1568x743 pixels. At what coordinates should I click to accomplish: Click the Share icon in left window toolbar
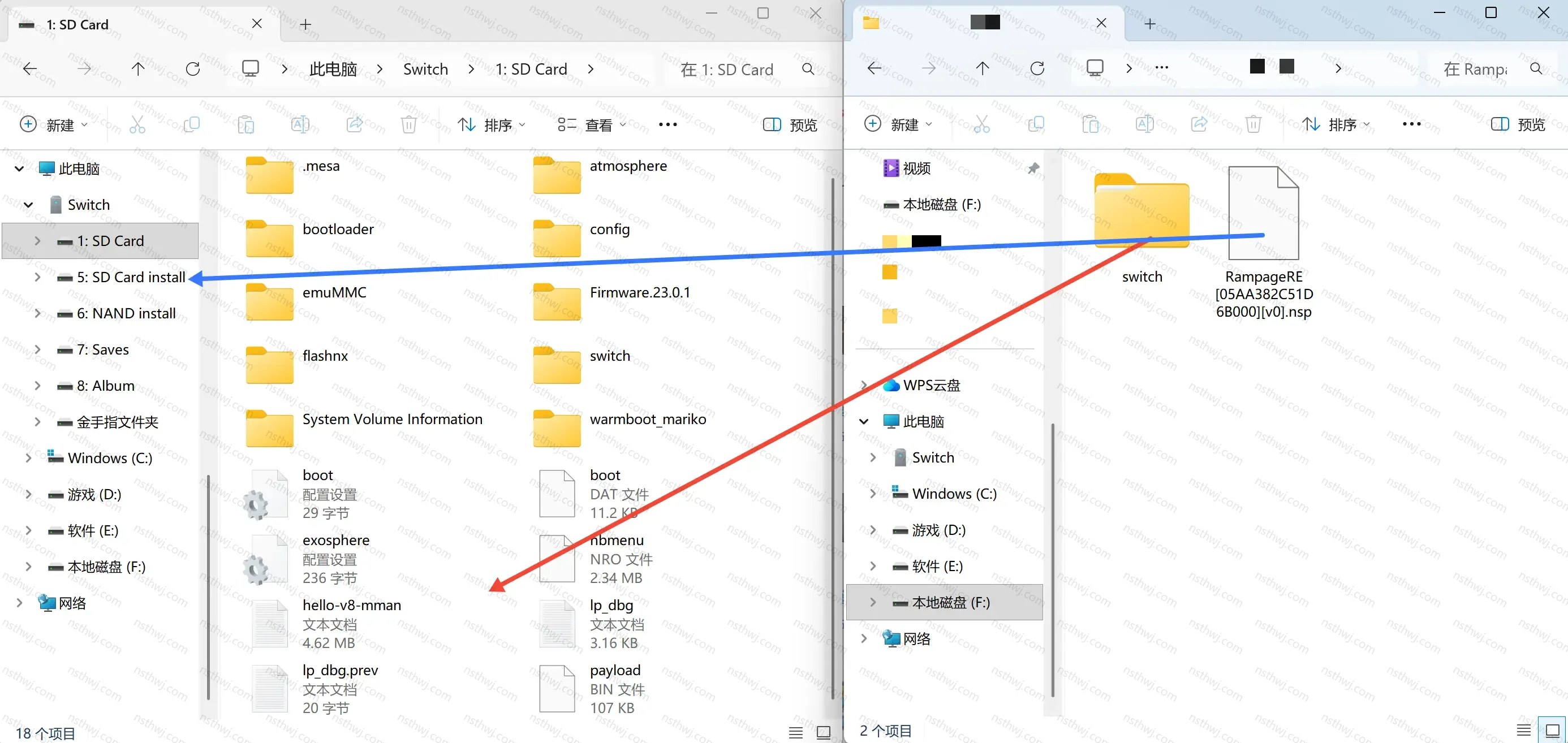[354, 125]
